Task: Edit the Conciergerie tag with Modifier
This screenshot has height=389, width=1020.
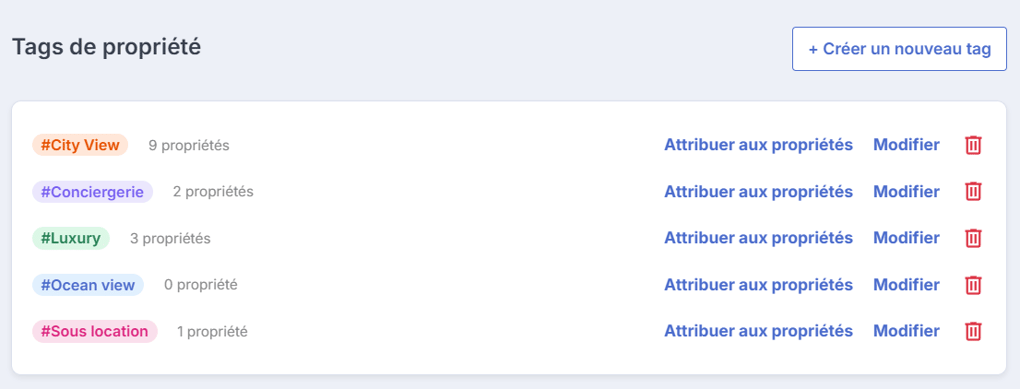Action: [x=906, y=192]
